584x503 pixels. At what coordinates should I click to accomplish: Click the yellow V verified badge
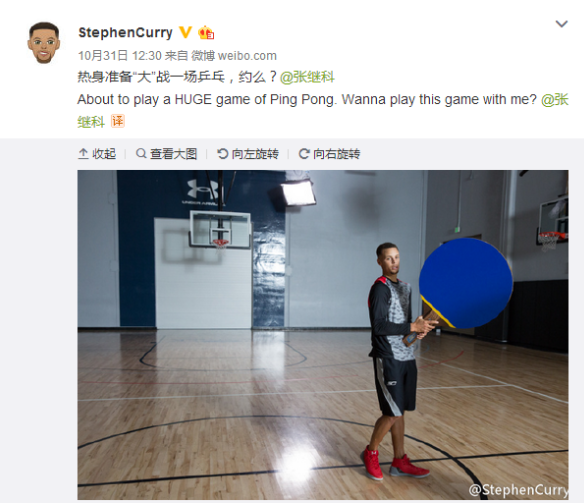click(x=185, y=32)
